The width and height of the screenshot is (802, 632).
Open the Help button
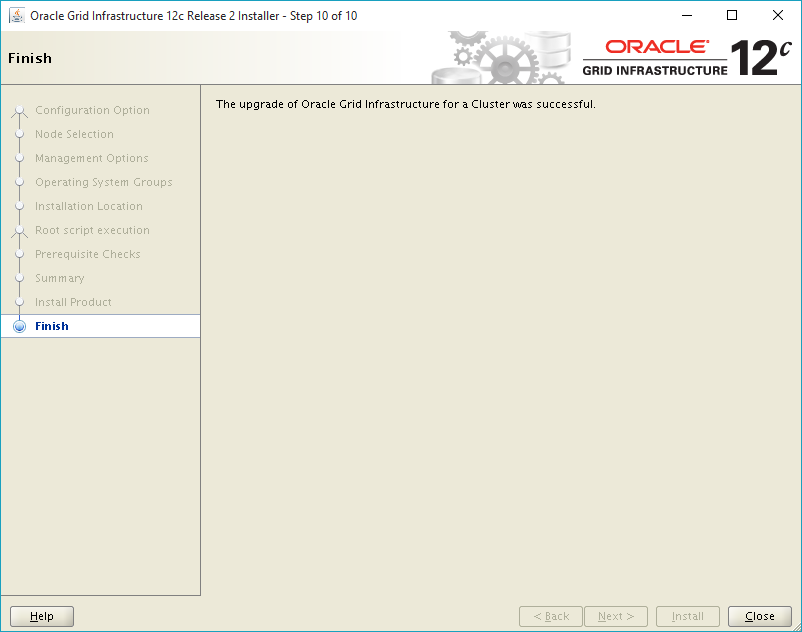pos(42,616)
